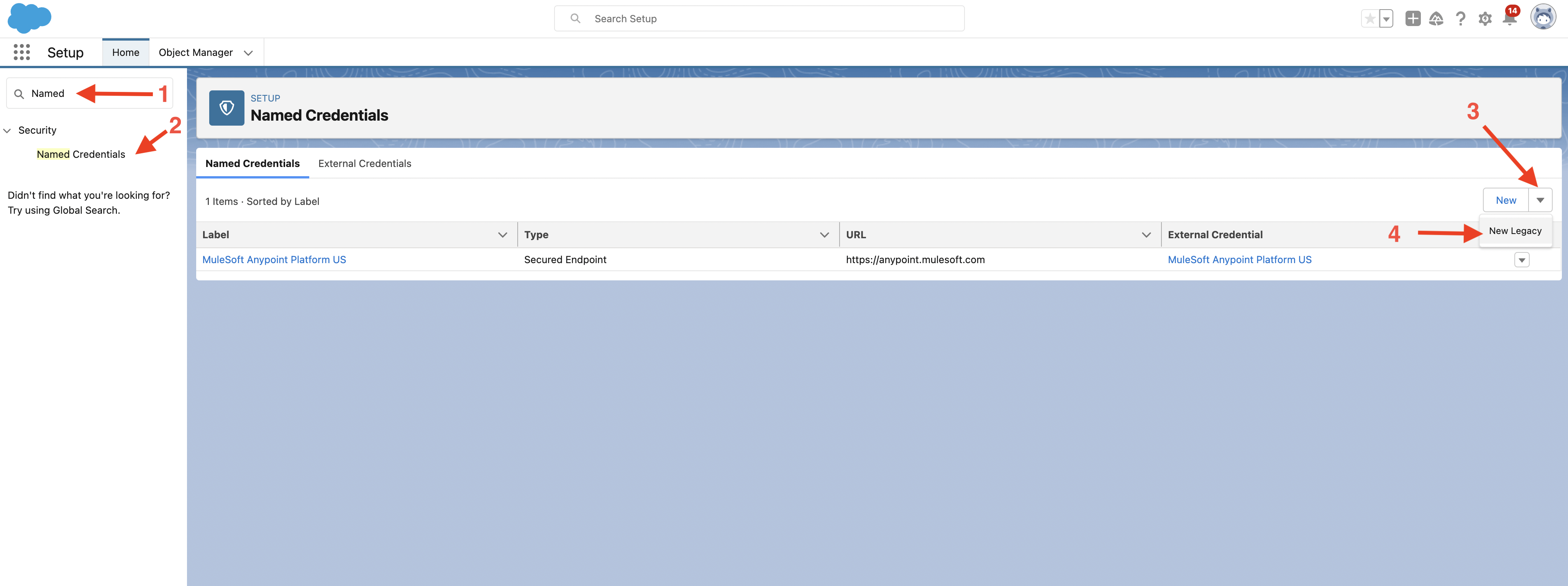Expand the row actions dropdown for MuleSoft Anypoint

[x=1522, y=259]
